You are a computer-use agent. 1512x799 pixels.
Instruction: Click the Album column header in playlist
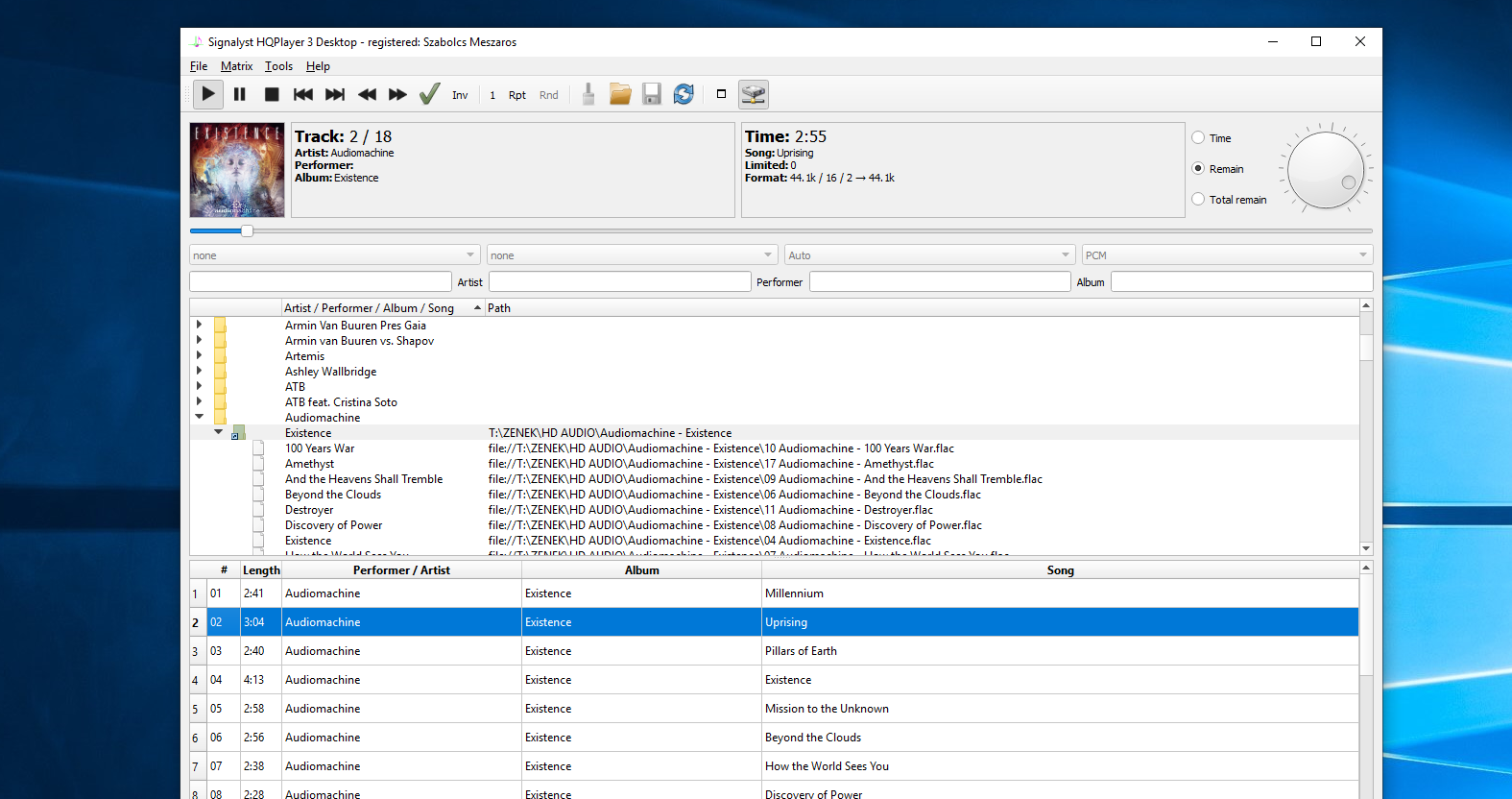[x=642, y=570]
